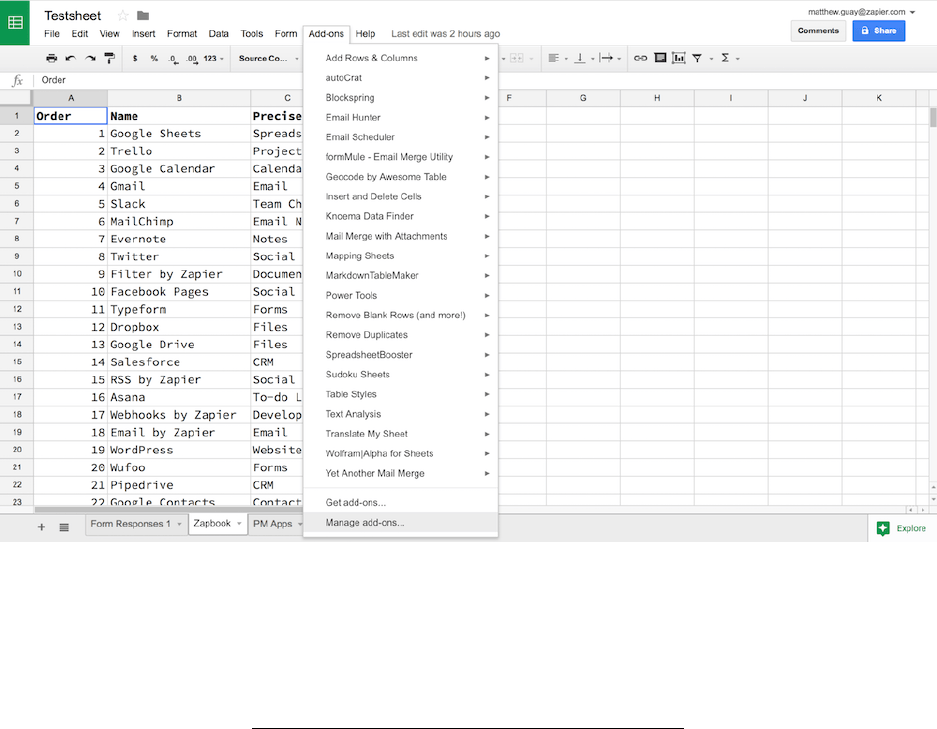Open the Help menu
Screen dimensions: 937x729
(x=365, y=33)
